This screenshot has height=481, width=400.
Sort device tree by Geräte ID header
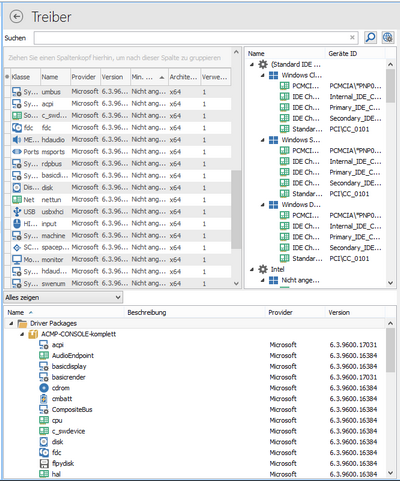click(355, 54)
